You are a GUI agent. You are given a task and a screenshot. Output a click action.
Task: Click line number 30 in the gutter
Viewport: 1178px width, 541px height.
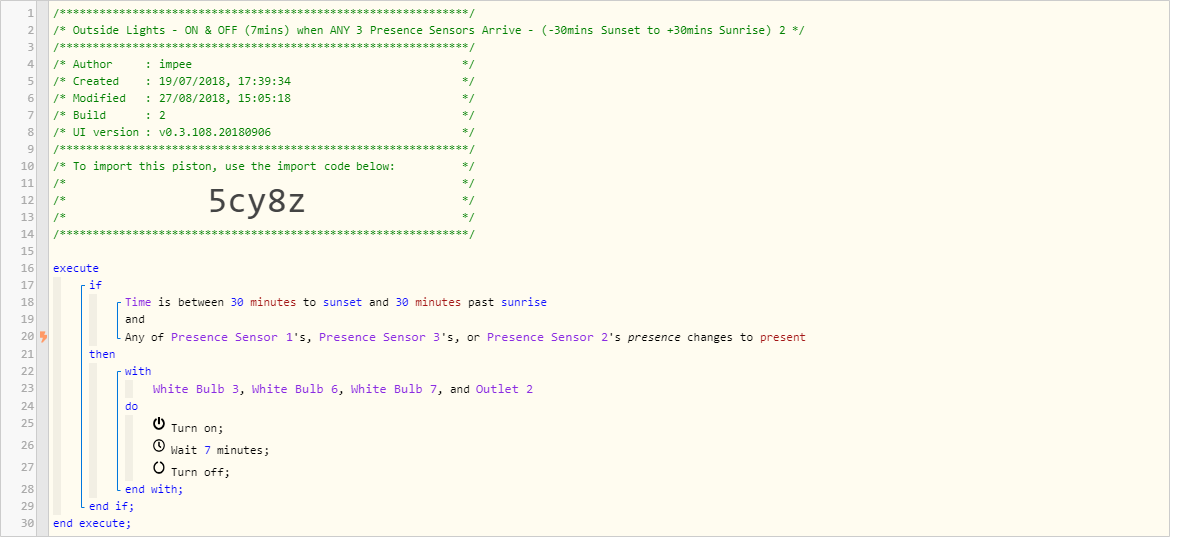(x=28, y=524)
